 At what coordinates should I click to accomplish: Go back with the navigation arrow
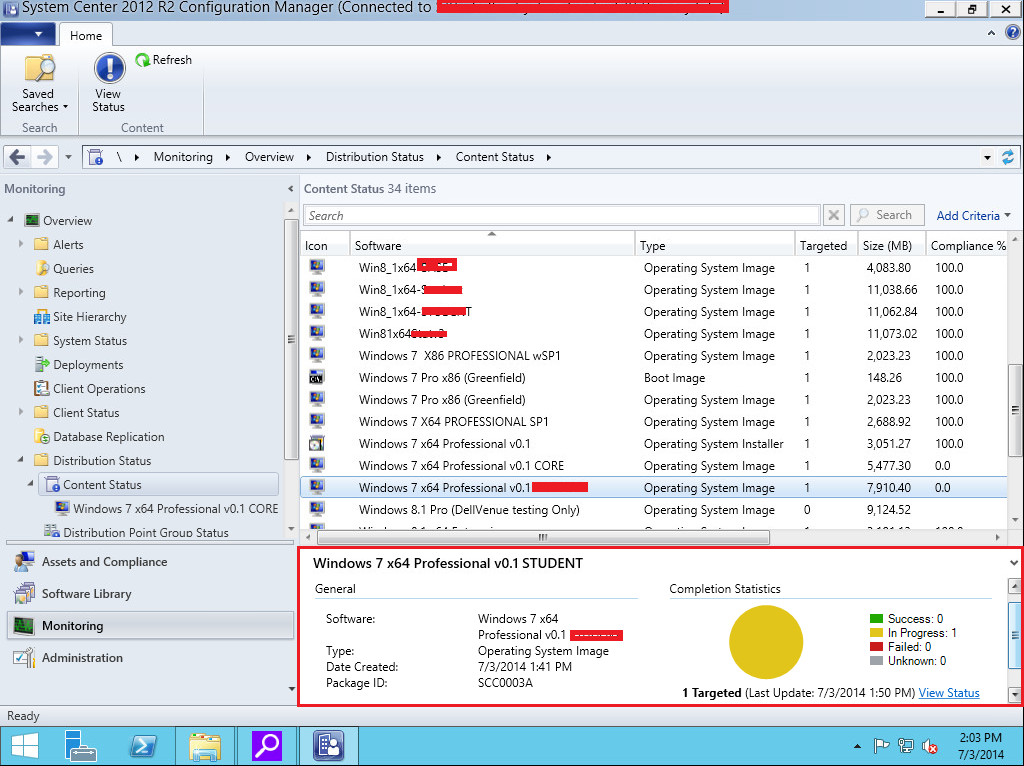(18, 157)
